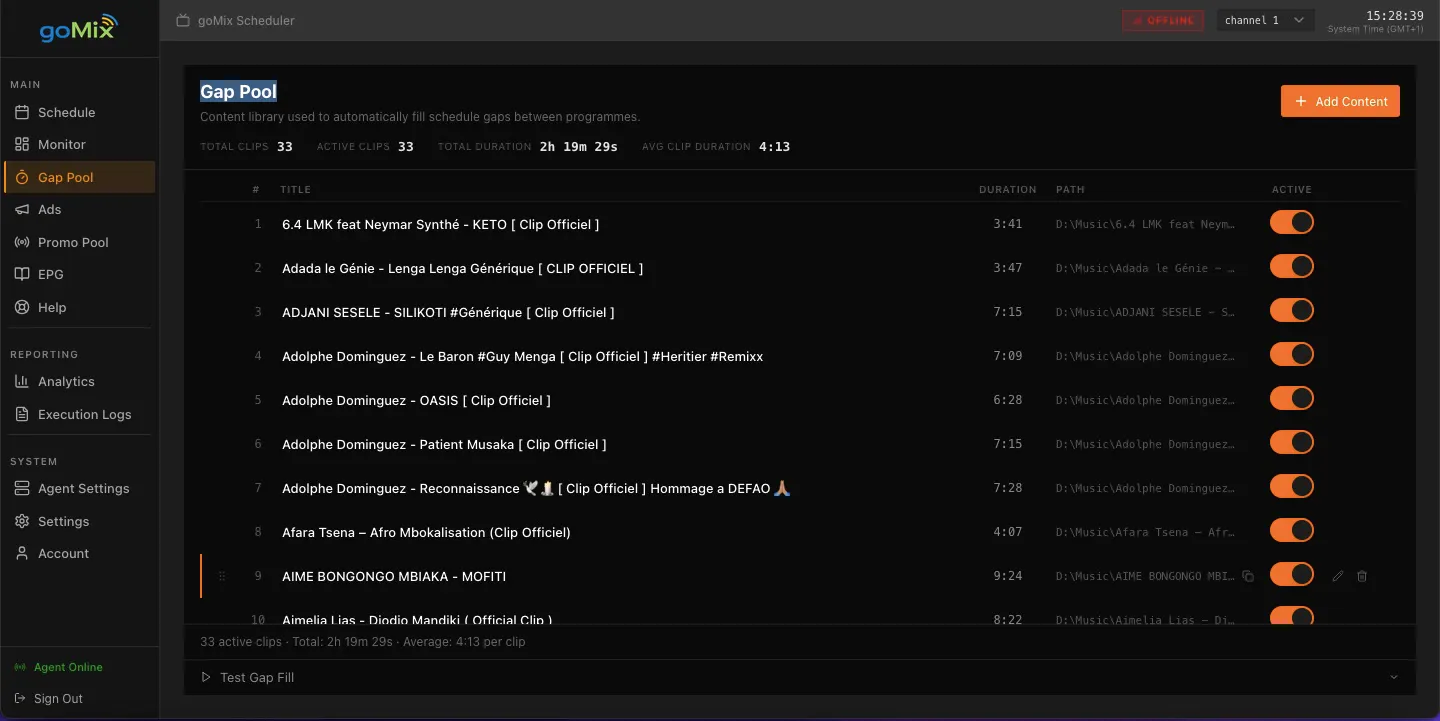Navigate to Promo Pool
Screen dimensions: 1440x721
[x=79, y=242]
